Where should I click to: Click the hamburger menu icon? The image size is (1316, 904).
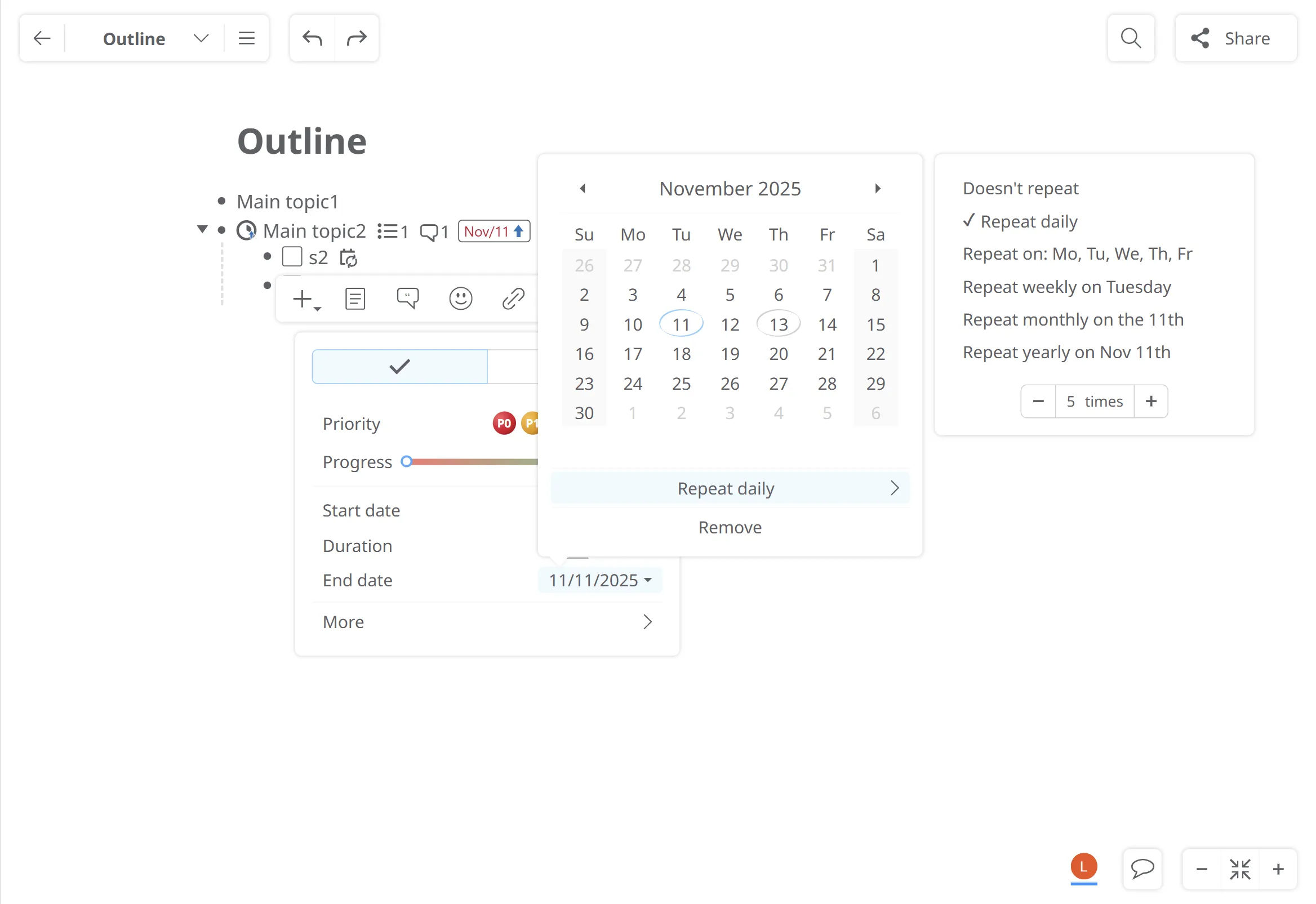point(246,38)
